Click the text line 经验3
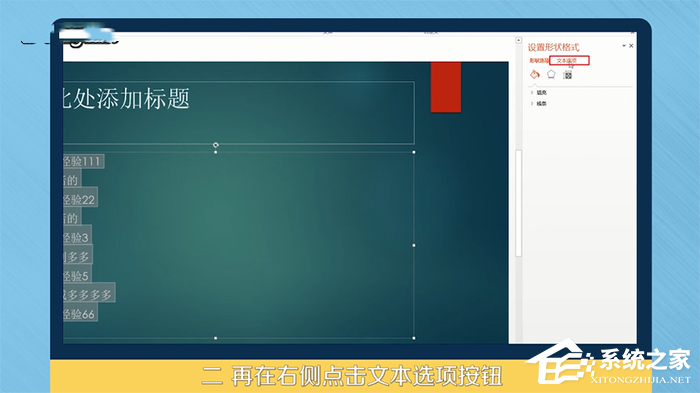Viewport: 700px width, 393px height. (77, 237)
